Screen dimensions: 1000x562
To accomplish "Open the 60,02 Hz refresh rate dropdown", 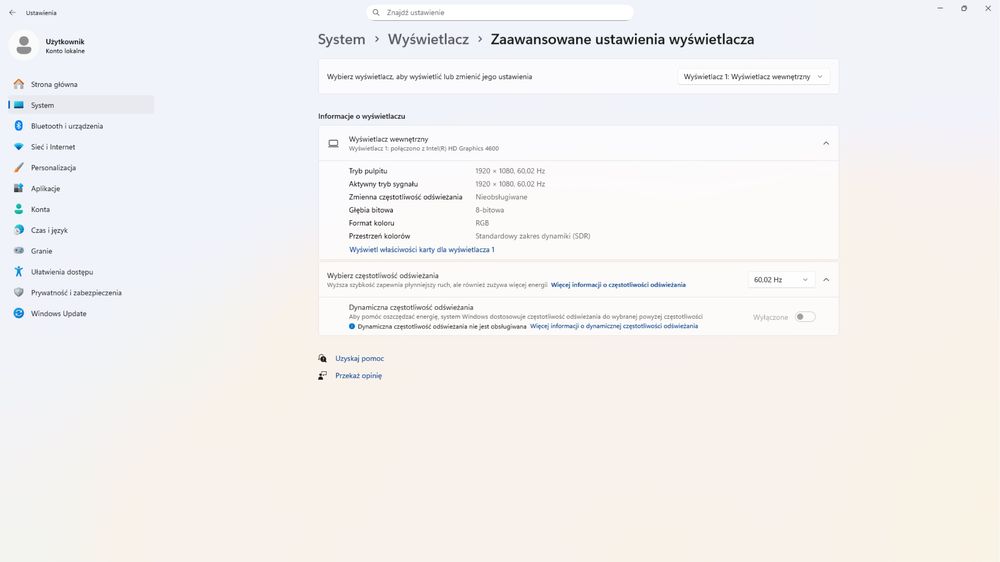I will tap(781, 280).
